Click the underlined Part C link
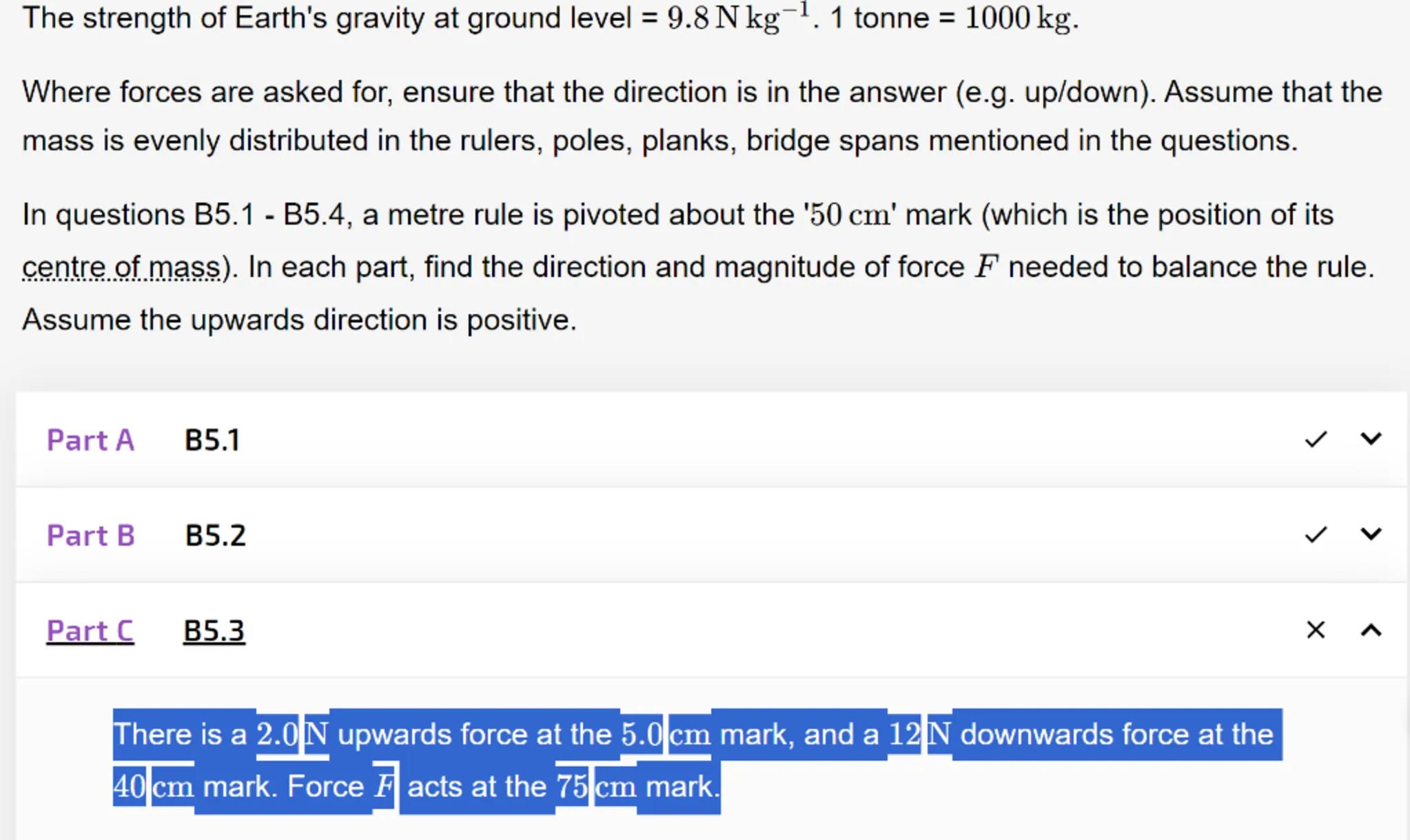This screenshot has width=1410, height=840. point(90,631)
